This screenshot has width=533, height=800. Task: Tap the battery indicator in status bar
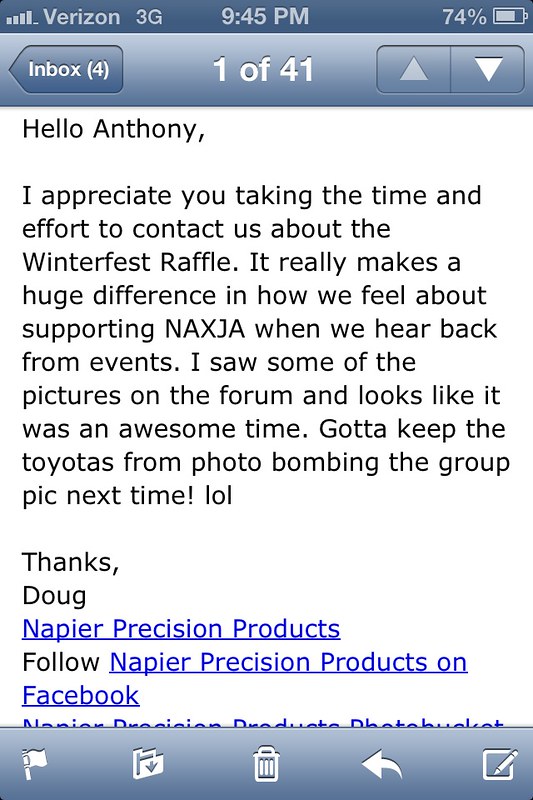click(x=510, y=17)
